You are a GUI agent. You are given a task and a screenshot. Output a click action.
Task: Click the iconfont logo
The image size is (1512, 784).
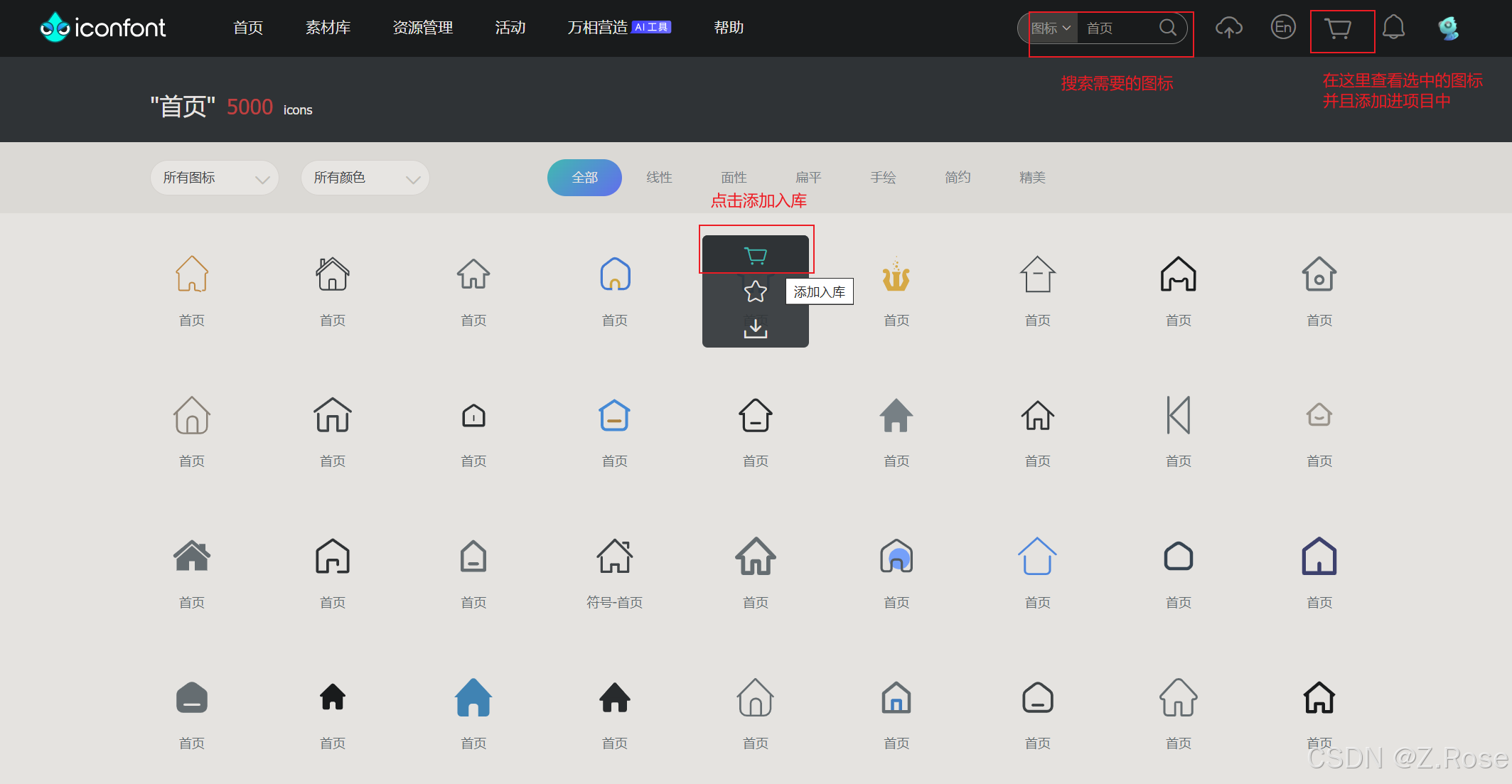tap(102, 28)
